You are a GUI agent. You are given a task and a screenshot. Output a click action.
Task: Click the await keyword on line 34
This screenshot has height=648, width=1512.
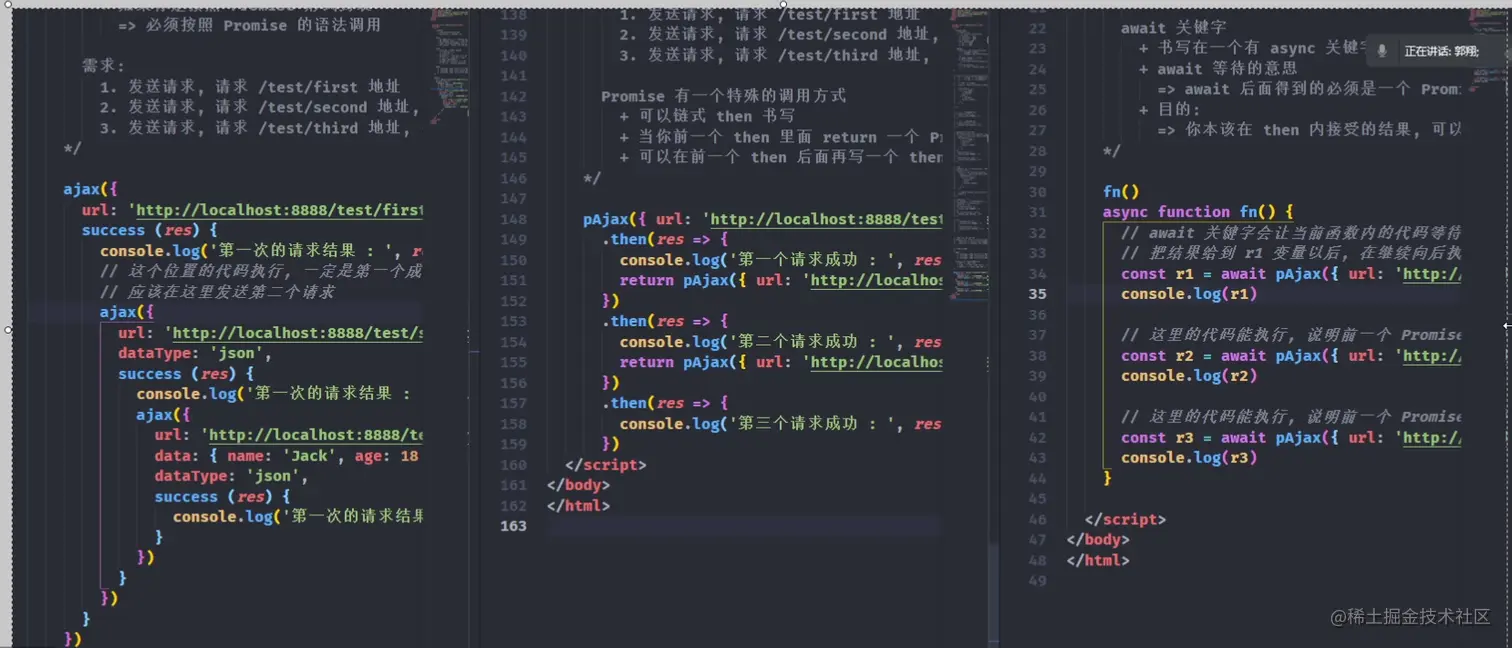[1243, 273]
